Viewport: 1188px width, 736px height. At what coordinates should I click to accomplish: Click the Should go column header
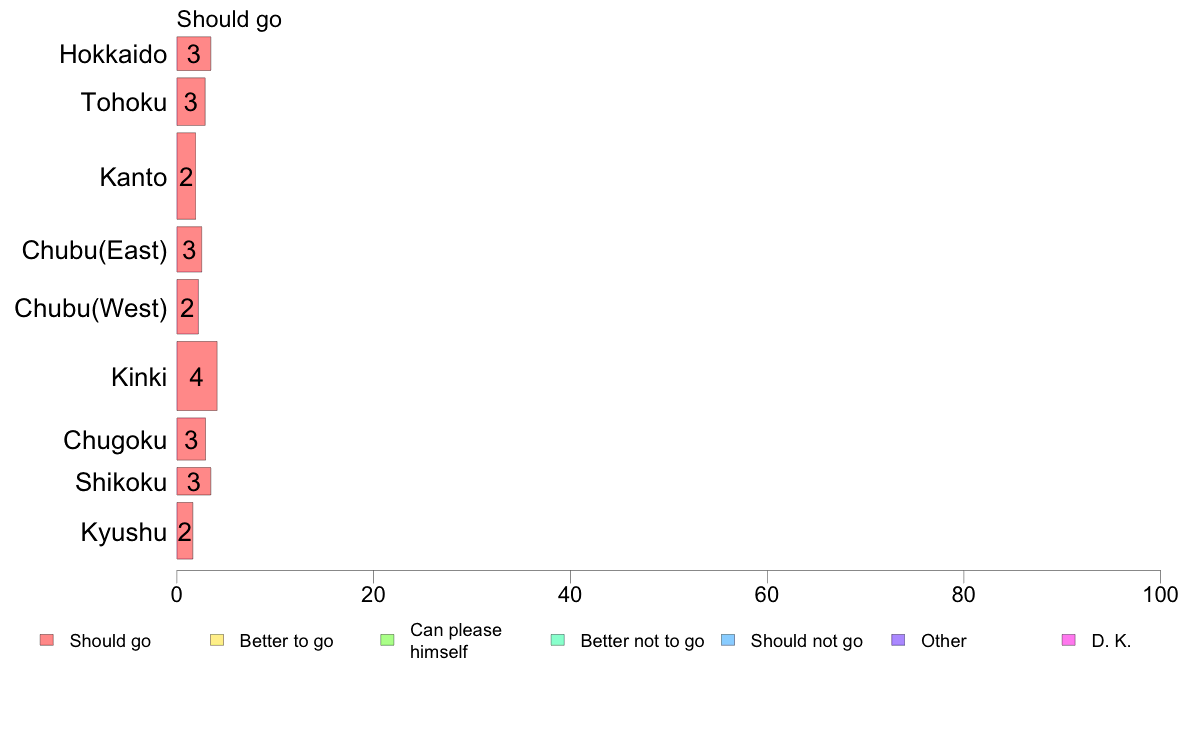tap(229, 20)
